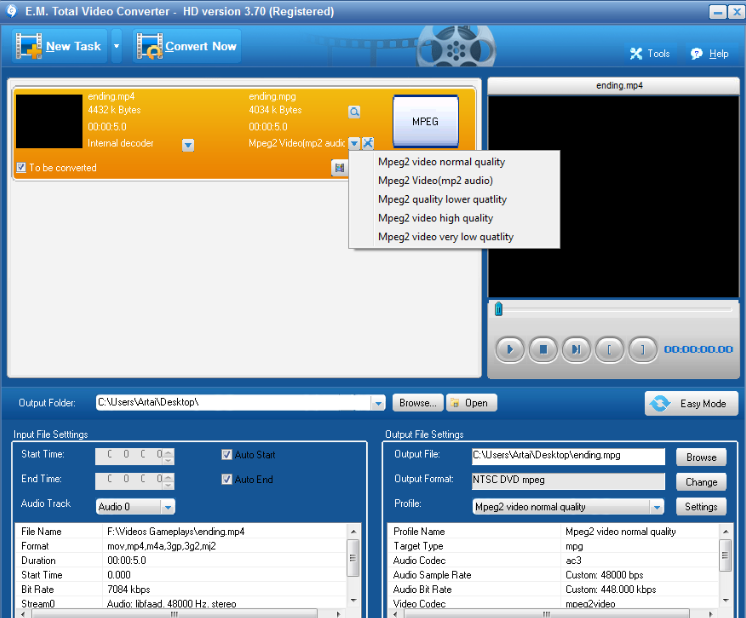Open the Help menu

point(710,54)
